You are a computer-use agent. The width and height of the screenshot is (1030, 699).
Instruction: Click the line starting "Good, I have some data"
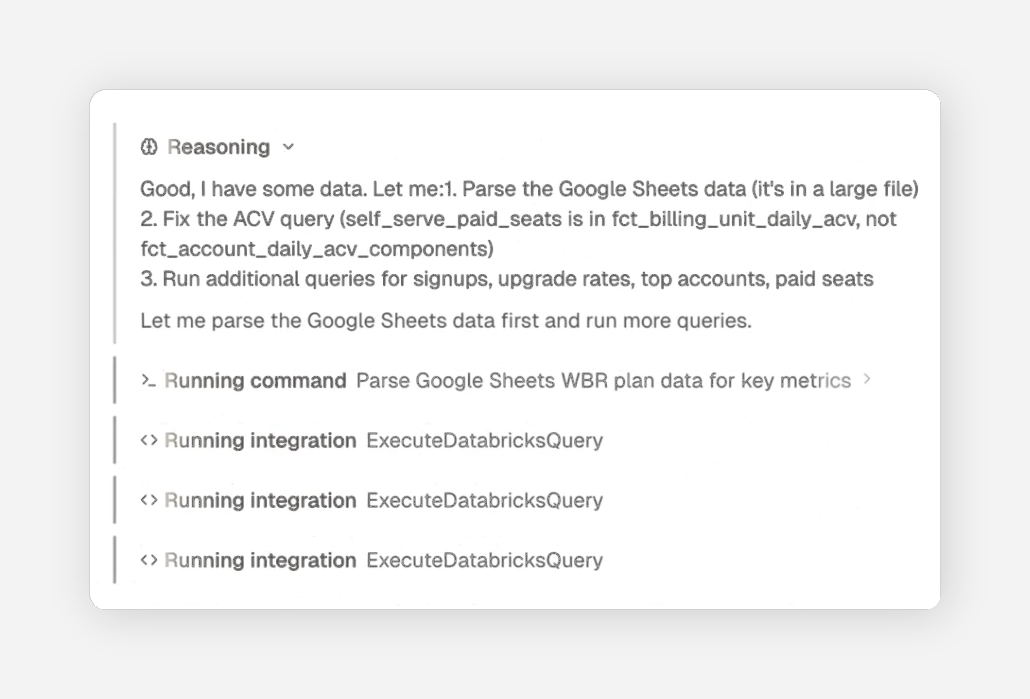pos(529,189)
